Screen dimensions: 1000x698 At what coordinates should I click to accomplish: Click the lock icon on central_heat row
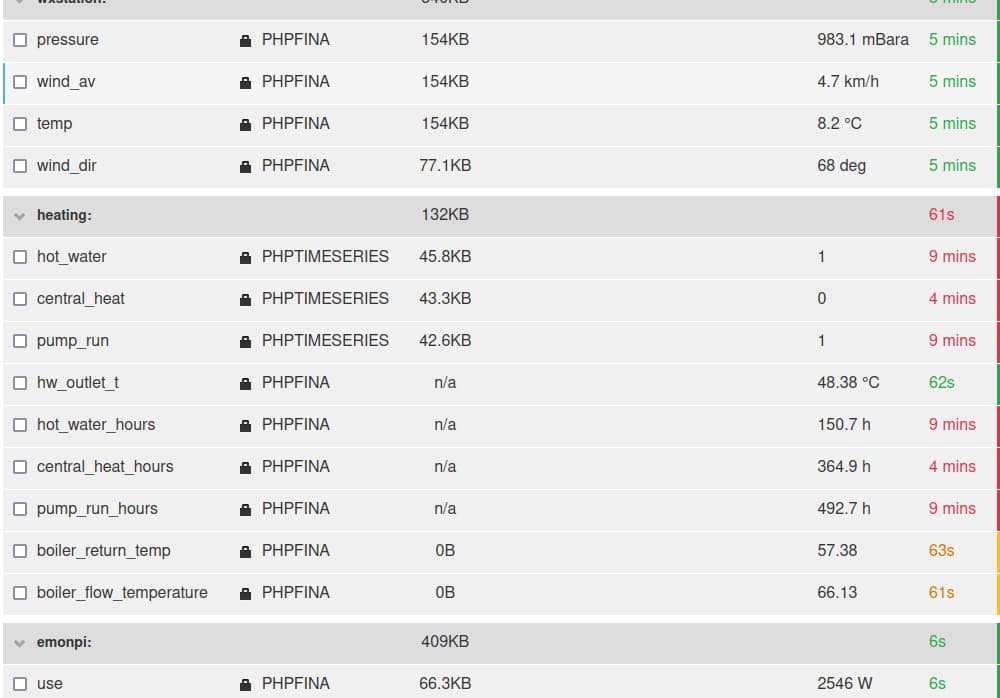click(x=245, y=299)
